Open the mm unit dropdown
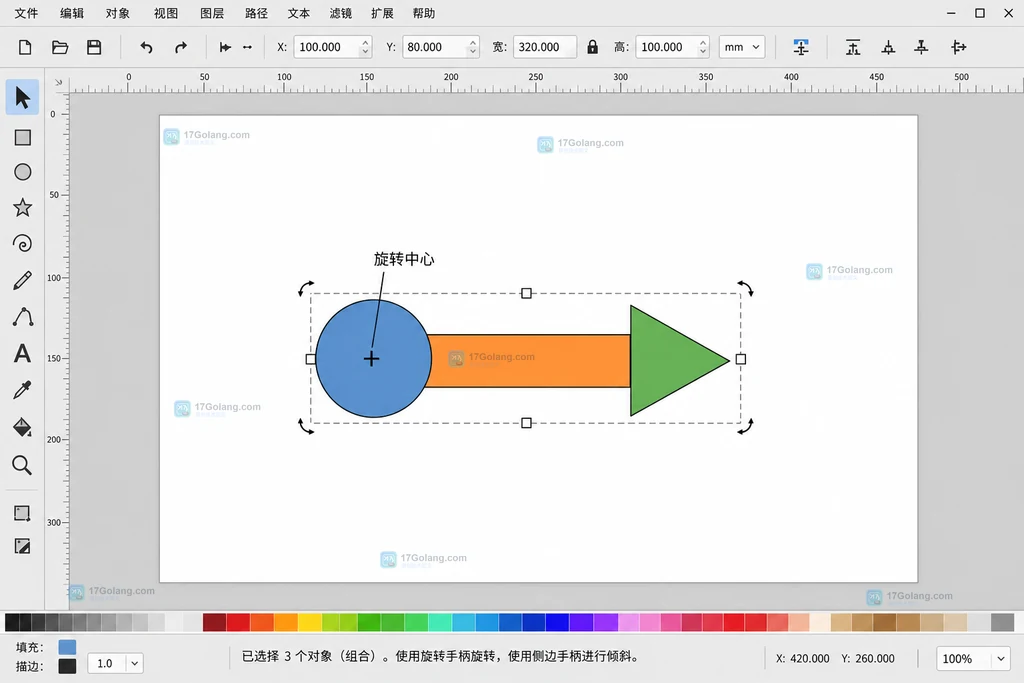This screenshot has width=1024, height=683. (x=742, y=47)
